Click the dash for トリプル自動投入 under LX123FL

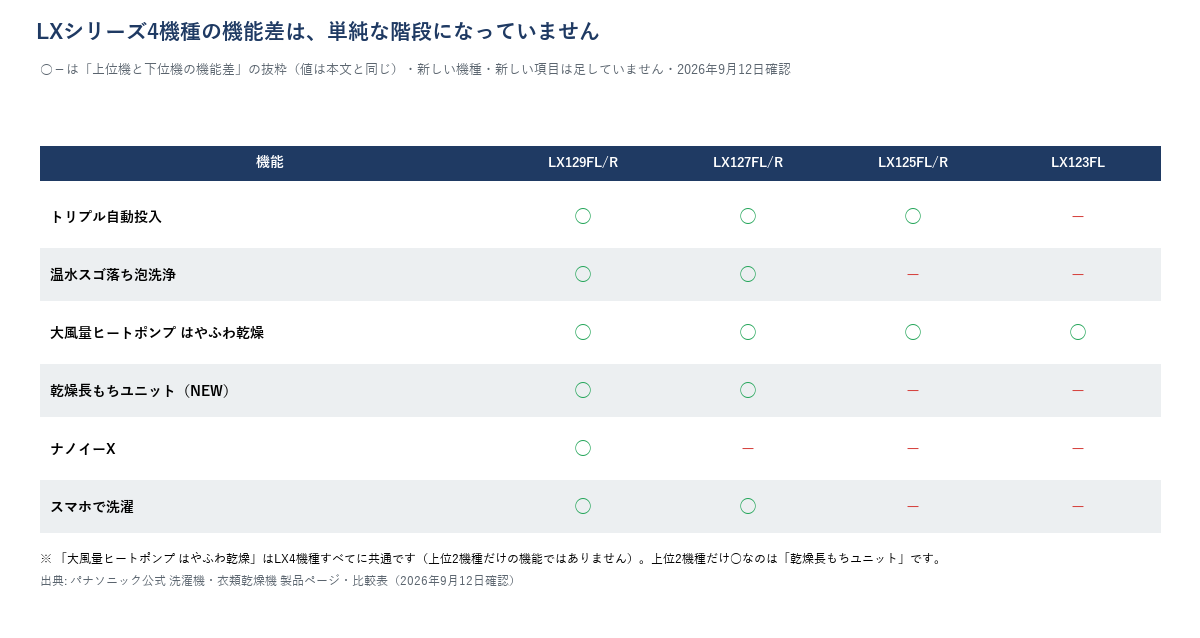pos(1078,216)
